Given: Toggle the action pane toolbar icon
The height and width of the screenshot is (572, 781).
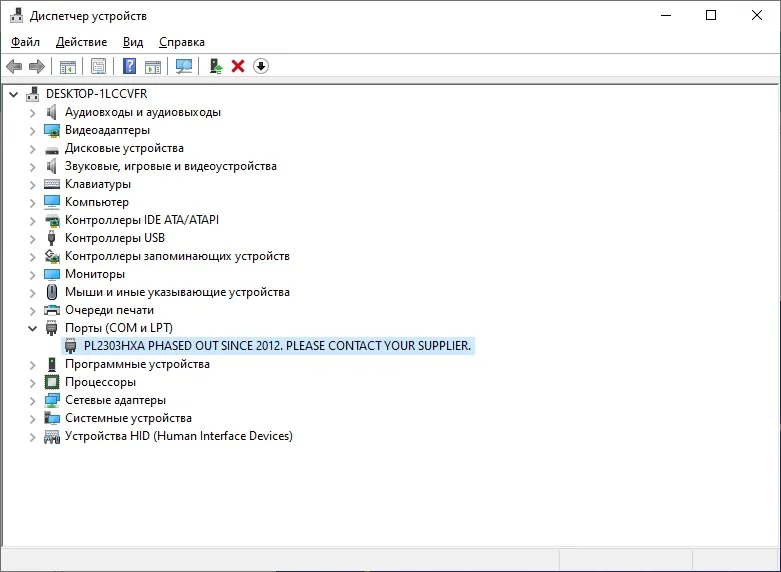Looking at the screenshot, I should click(153, 66).
